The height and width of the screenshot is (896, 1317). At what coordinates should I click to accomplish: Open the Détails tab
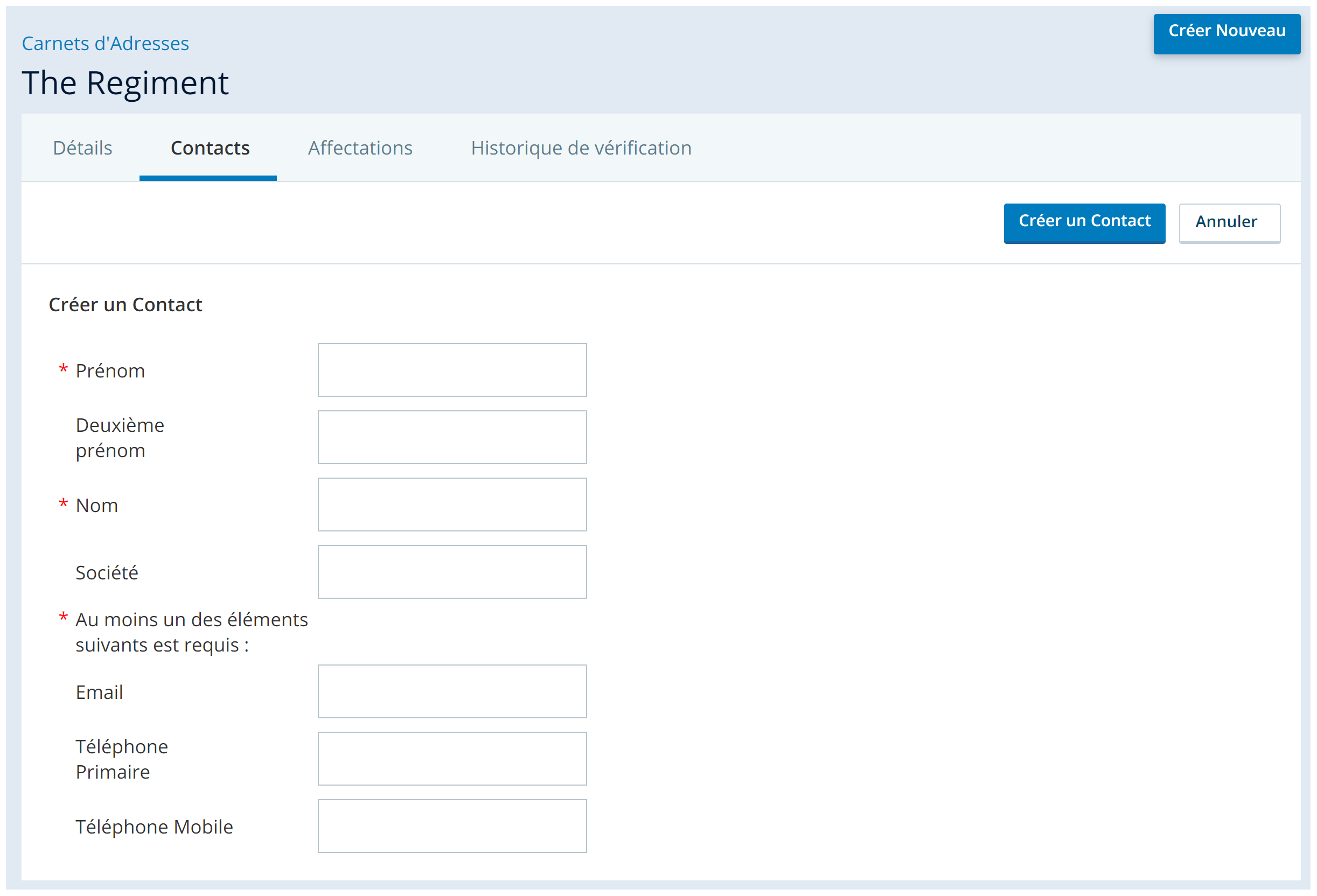pyautogui.click(x=82, y=148)
